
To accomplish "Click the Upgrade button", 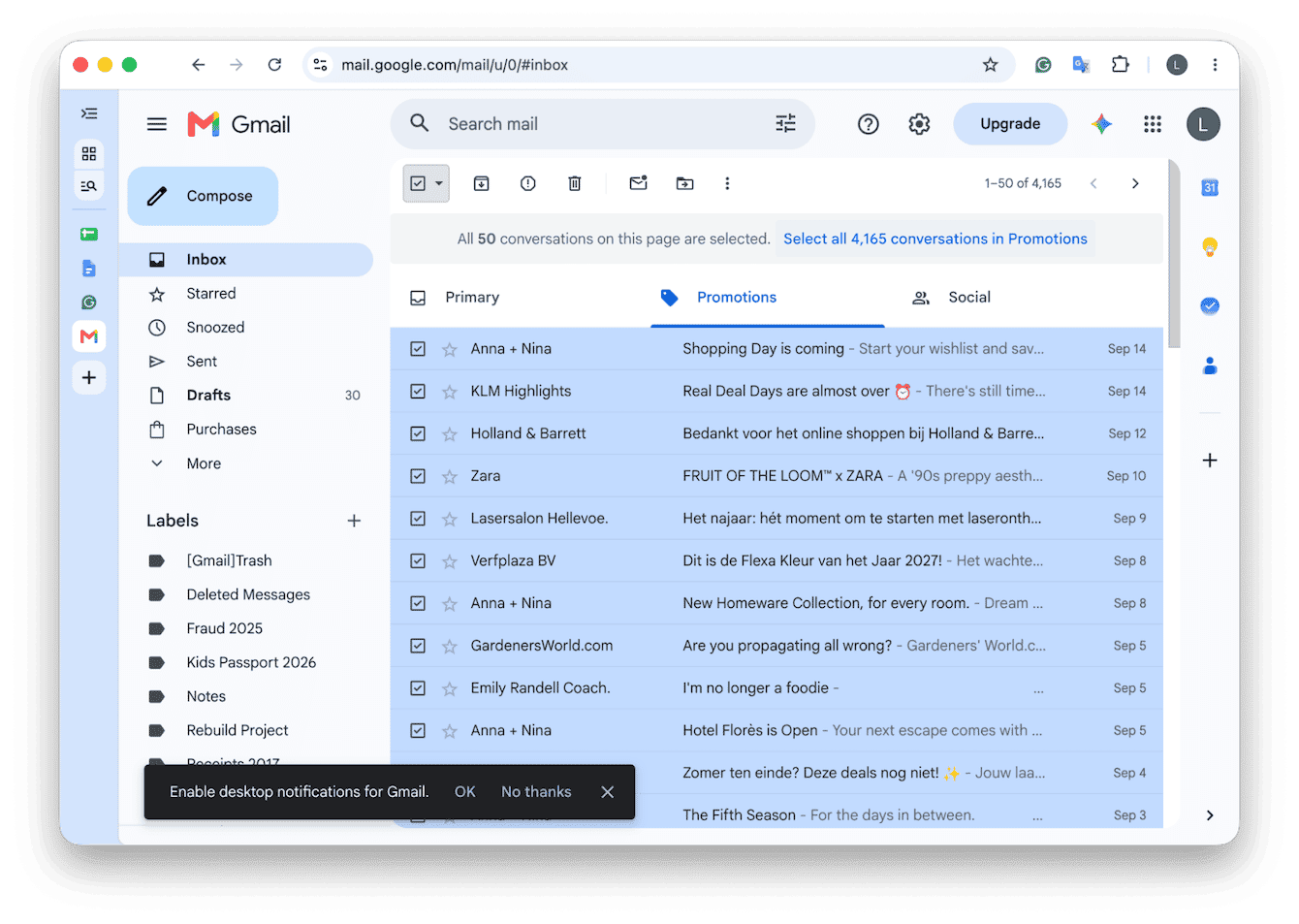I will pos(1010,124).
